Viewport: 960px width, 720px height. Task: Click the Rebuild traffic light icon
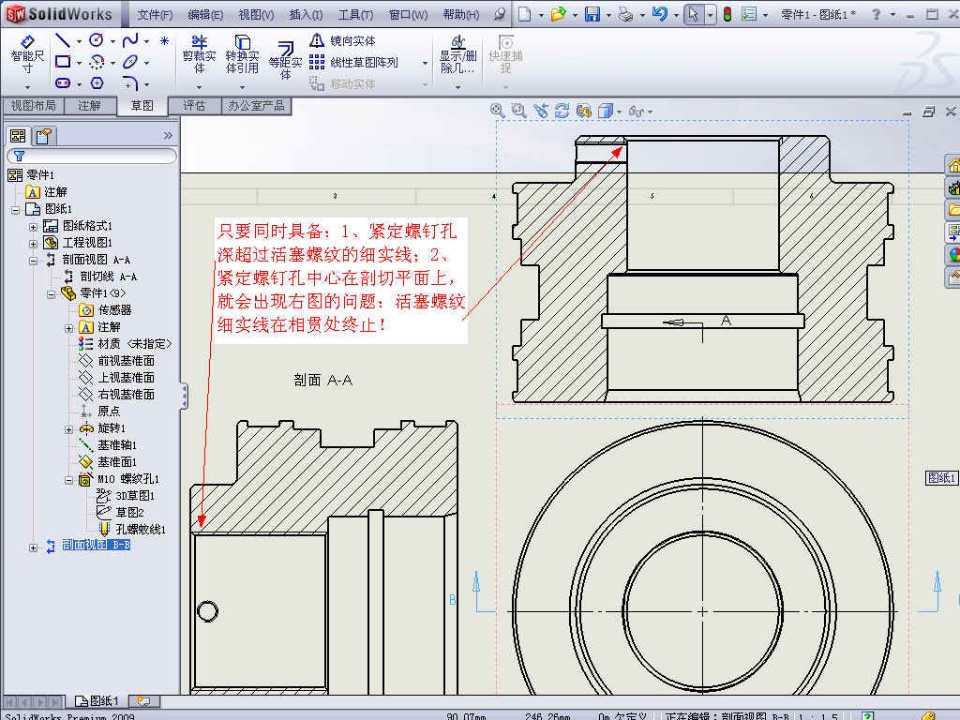(x=727, y=13)
